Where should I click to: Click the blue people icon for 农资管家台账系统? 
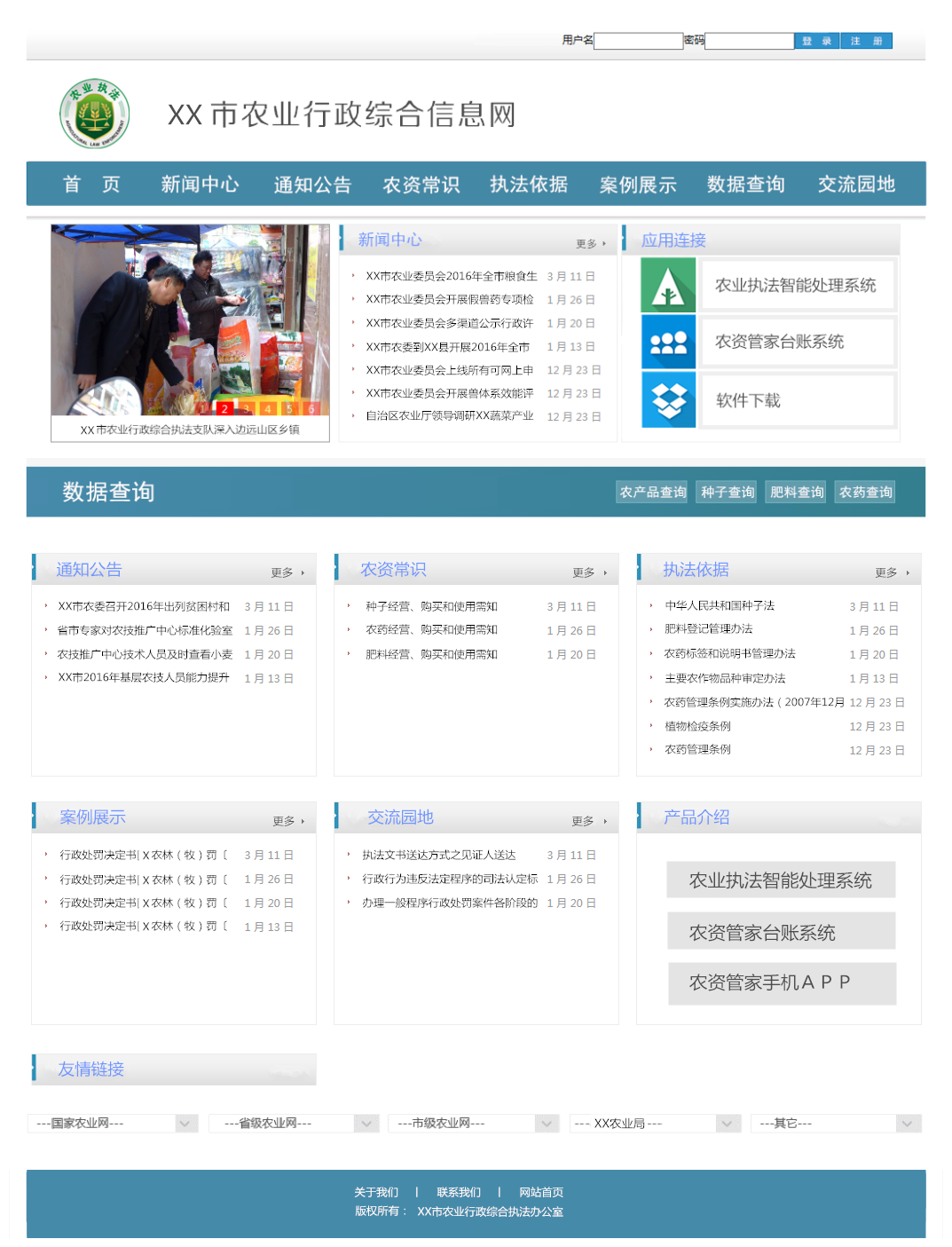coord(668,342)
